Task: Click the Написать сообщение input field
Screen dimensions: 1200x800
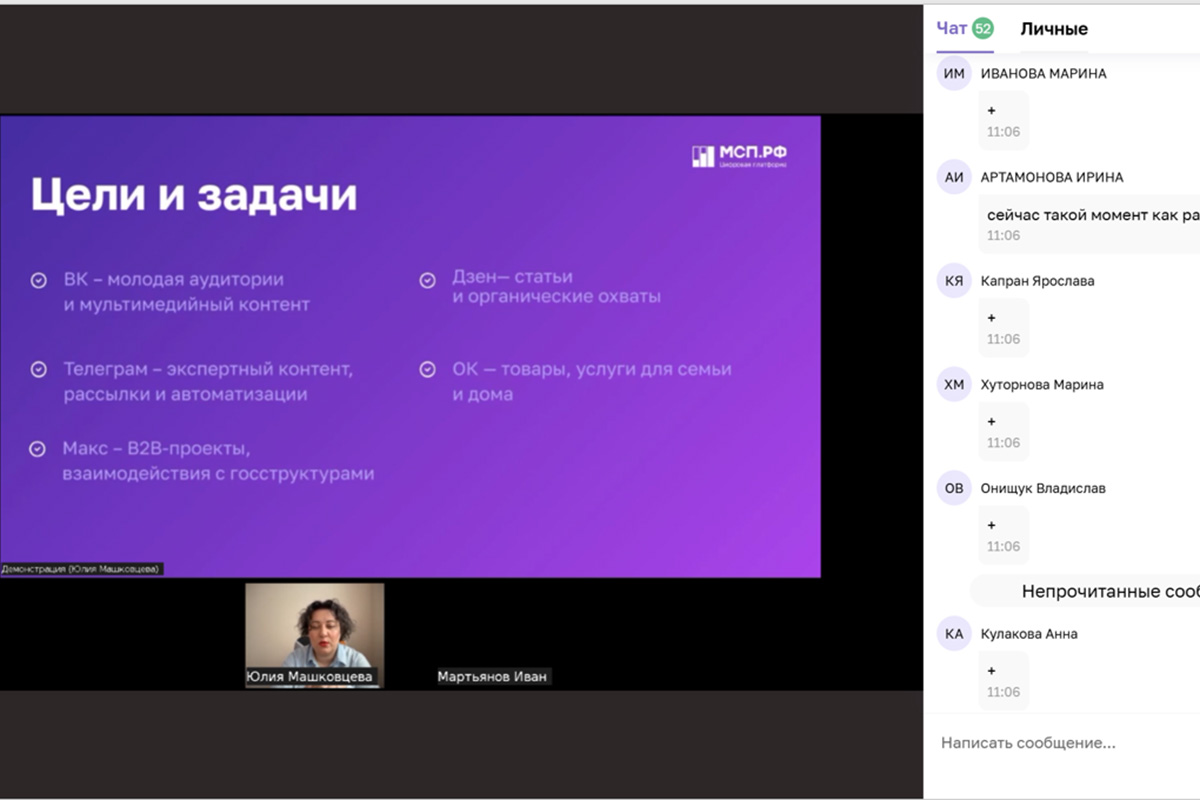Action: tap(1062, 743)
